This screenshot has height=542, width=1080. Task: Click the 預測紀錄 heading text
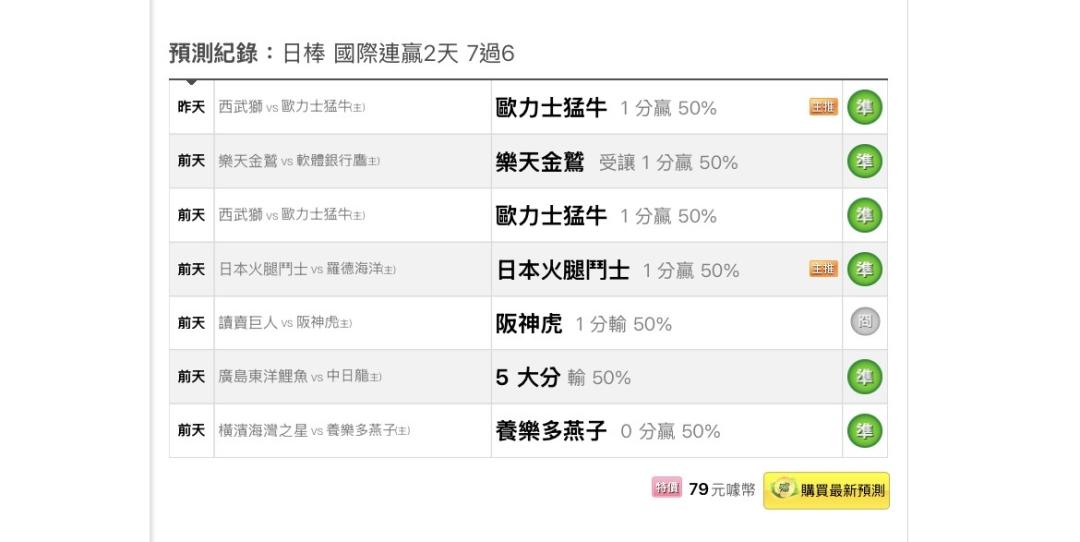coord(214,54)
